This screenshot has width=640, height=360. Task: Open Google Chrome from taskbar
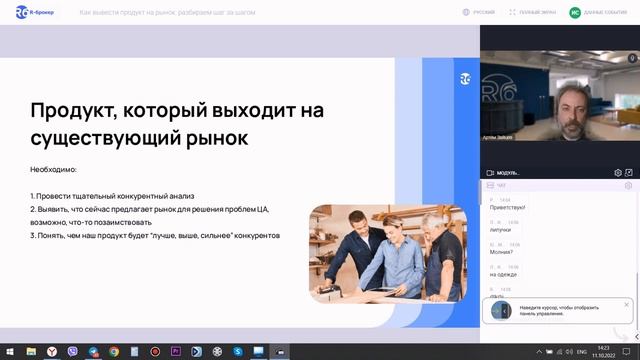point(114,351)
